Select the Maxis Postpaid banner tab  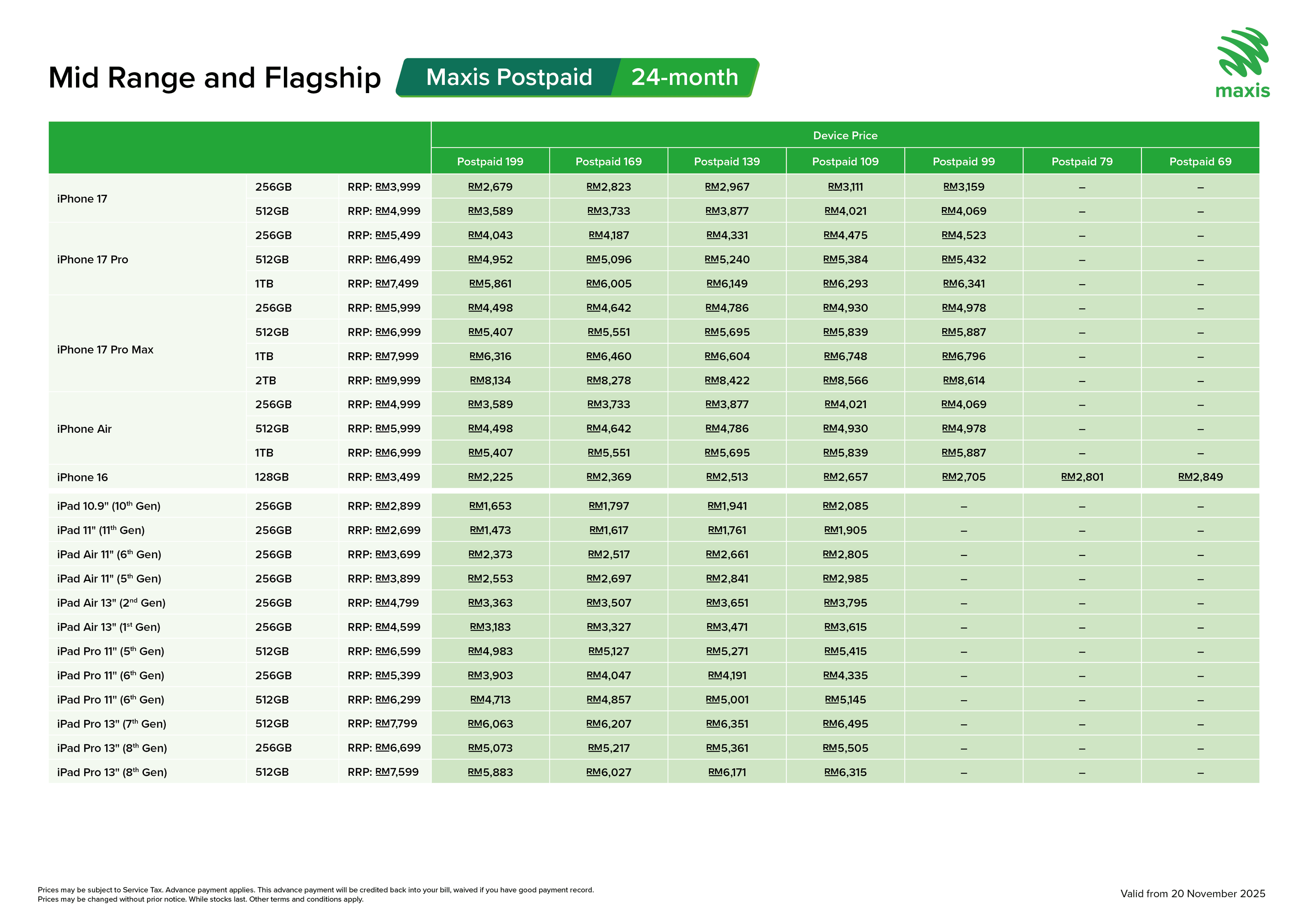click(509, 78)
